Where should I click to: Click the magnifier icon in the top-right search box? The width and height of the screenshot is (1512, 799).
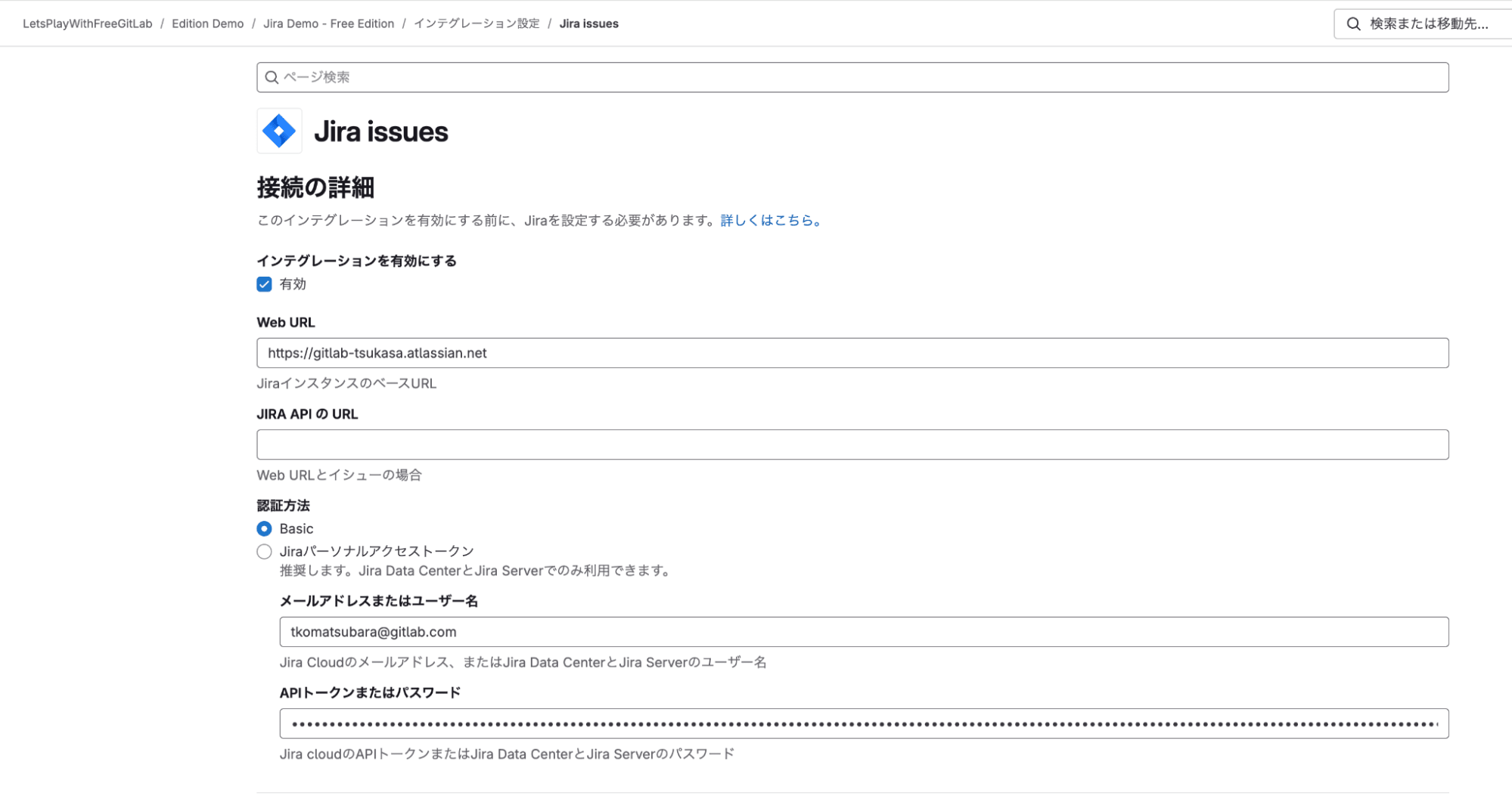click(x=1354, y=23)
